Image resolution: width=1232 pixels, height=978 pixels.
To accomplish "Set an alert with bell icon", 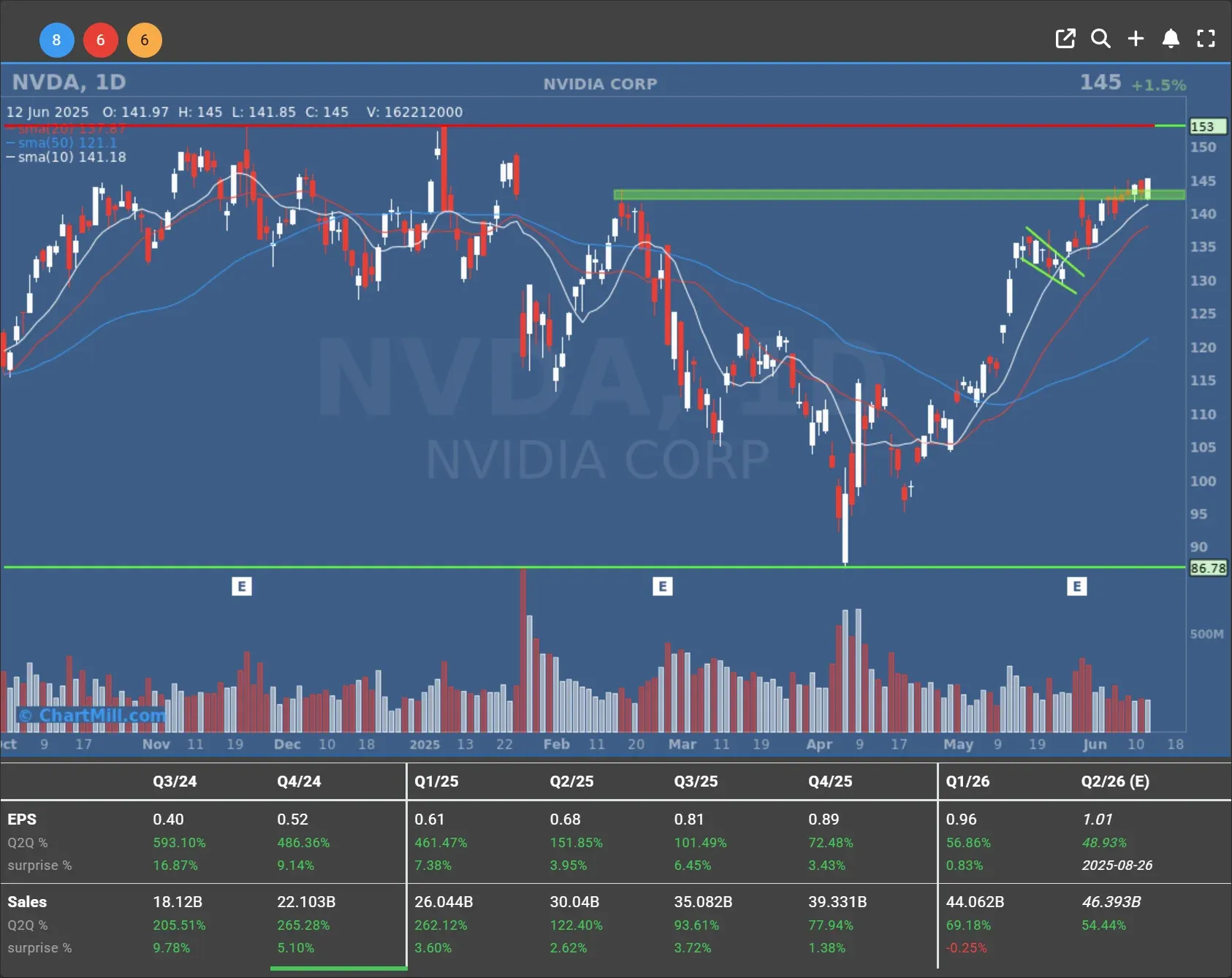I will tap(1171, 39).
